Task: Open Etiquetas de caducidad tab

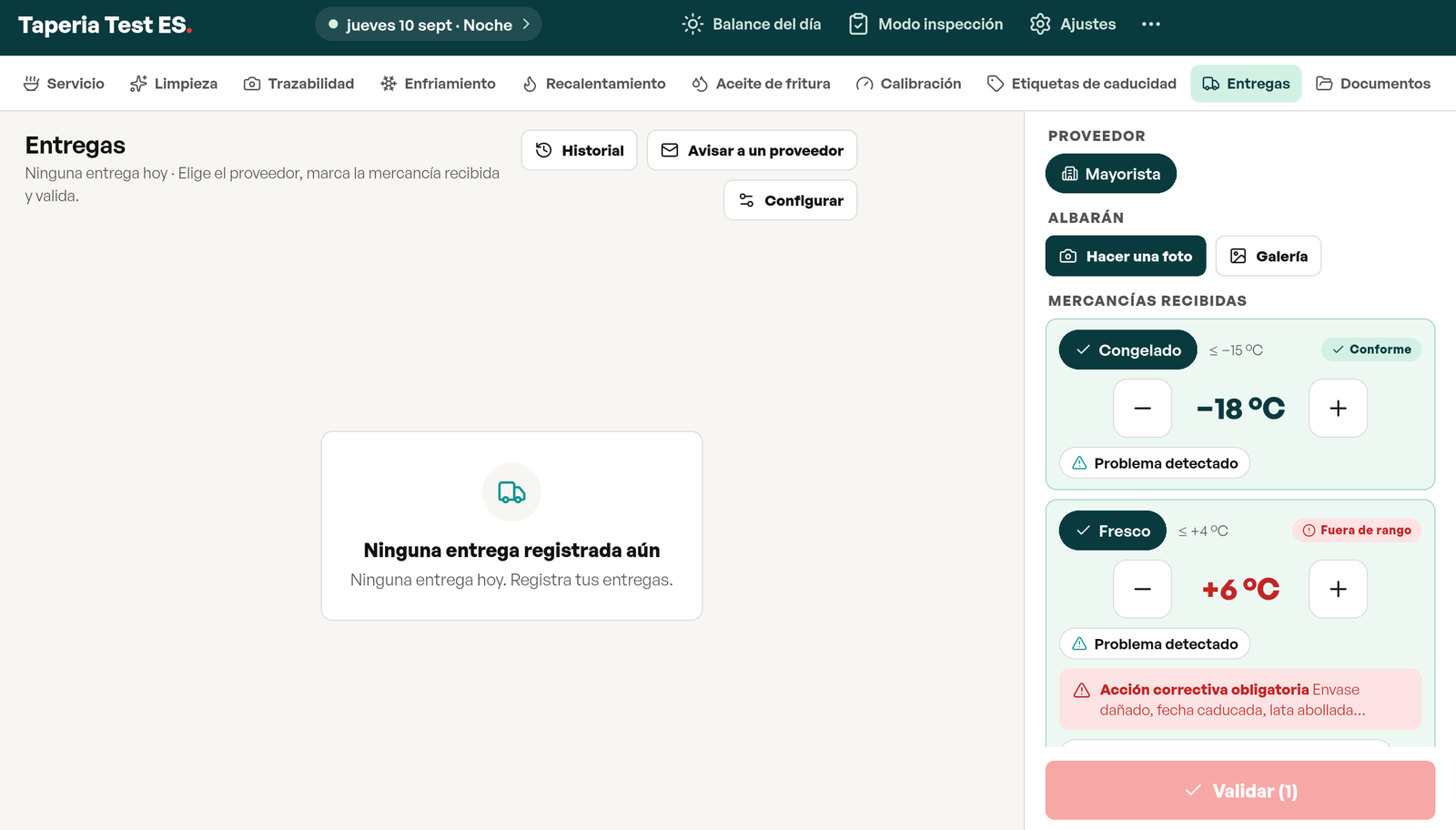Action: 1081,84
